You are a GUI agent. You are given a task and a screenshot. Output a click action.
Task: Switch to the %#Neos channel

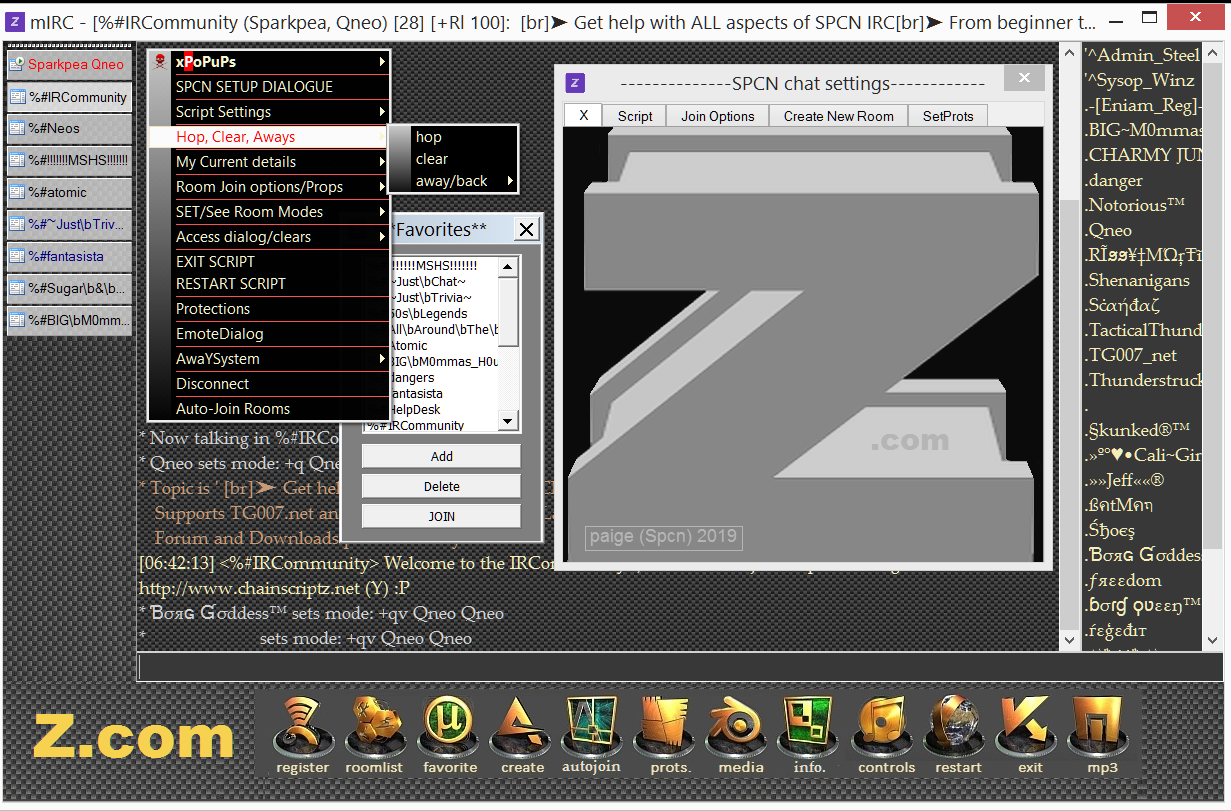pyautogui.click(x=69, y=128)
